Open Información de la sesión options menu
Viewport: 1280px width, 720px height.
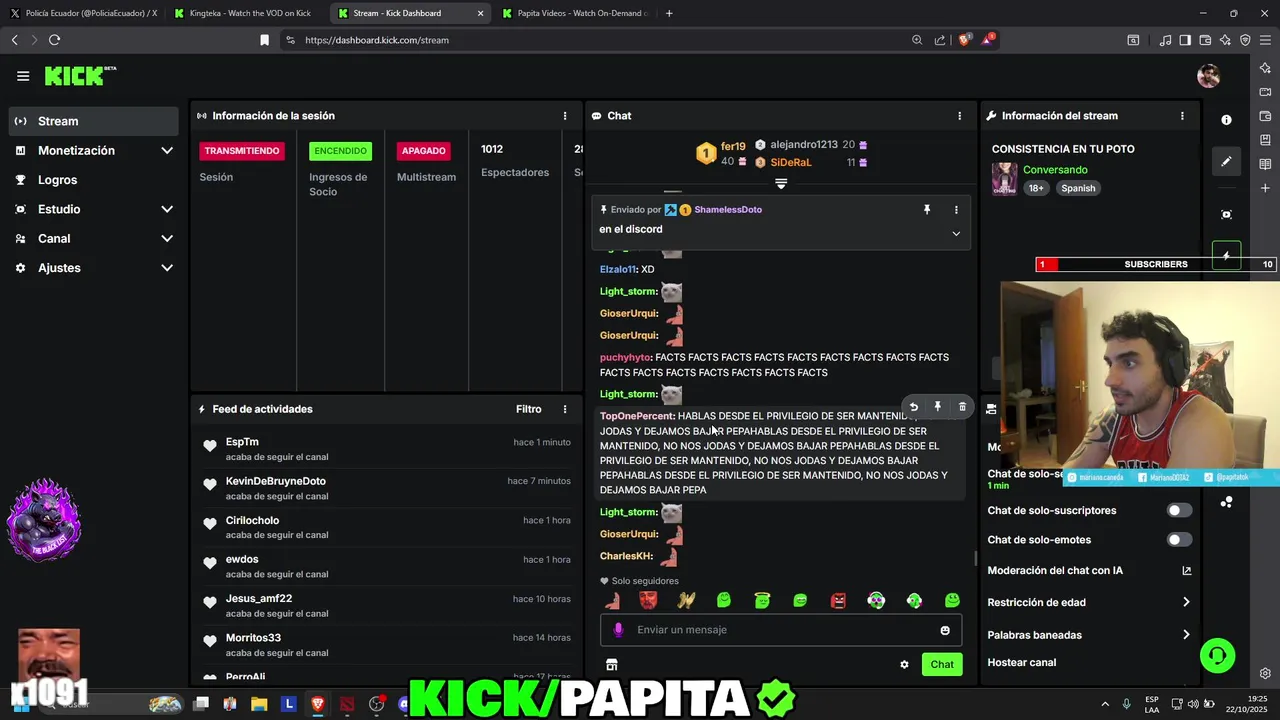click(x=565, y=116)
